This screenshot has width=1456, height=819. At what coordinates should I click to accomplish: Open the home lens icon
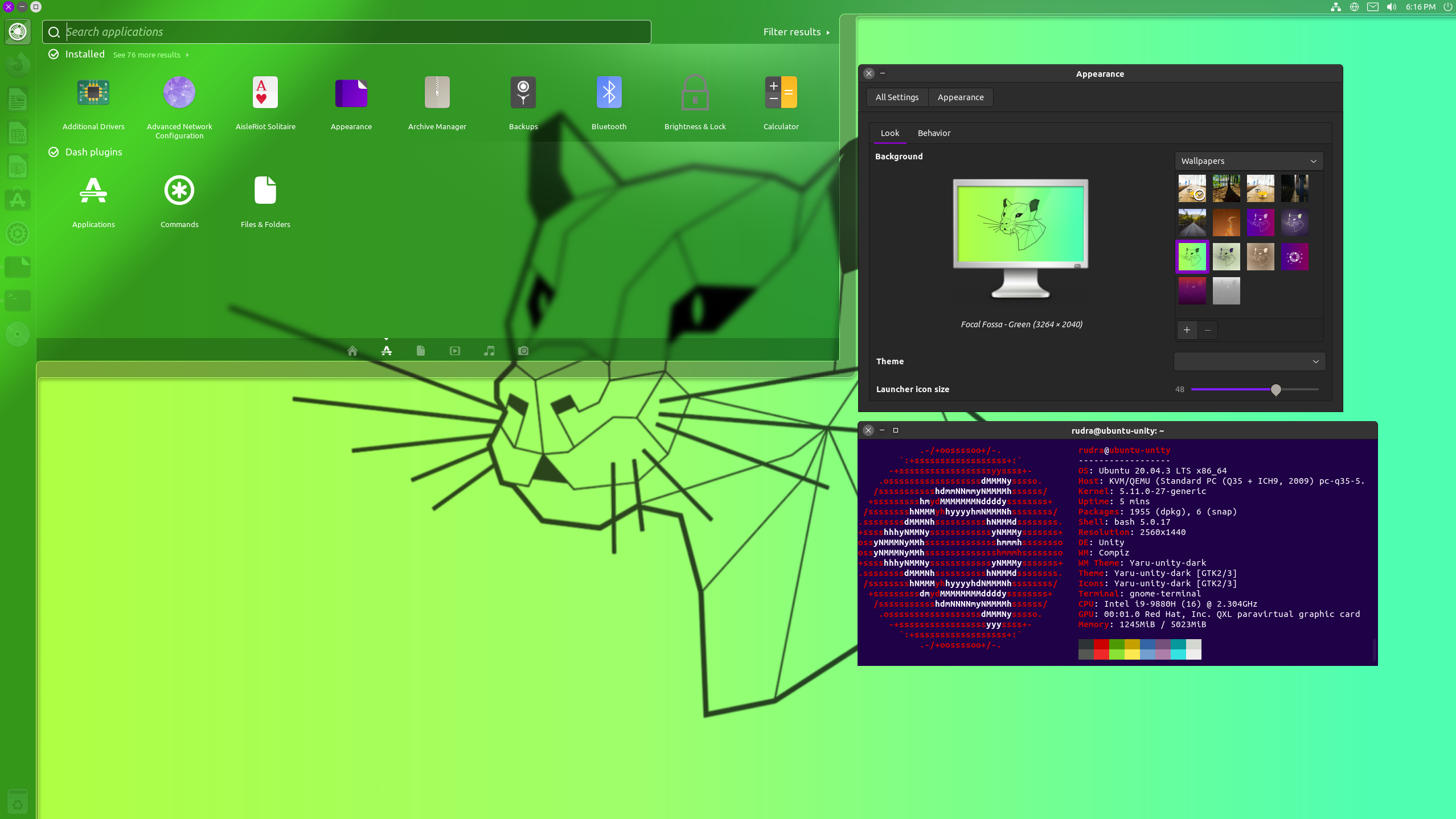click(x=352, y=351)
